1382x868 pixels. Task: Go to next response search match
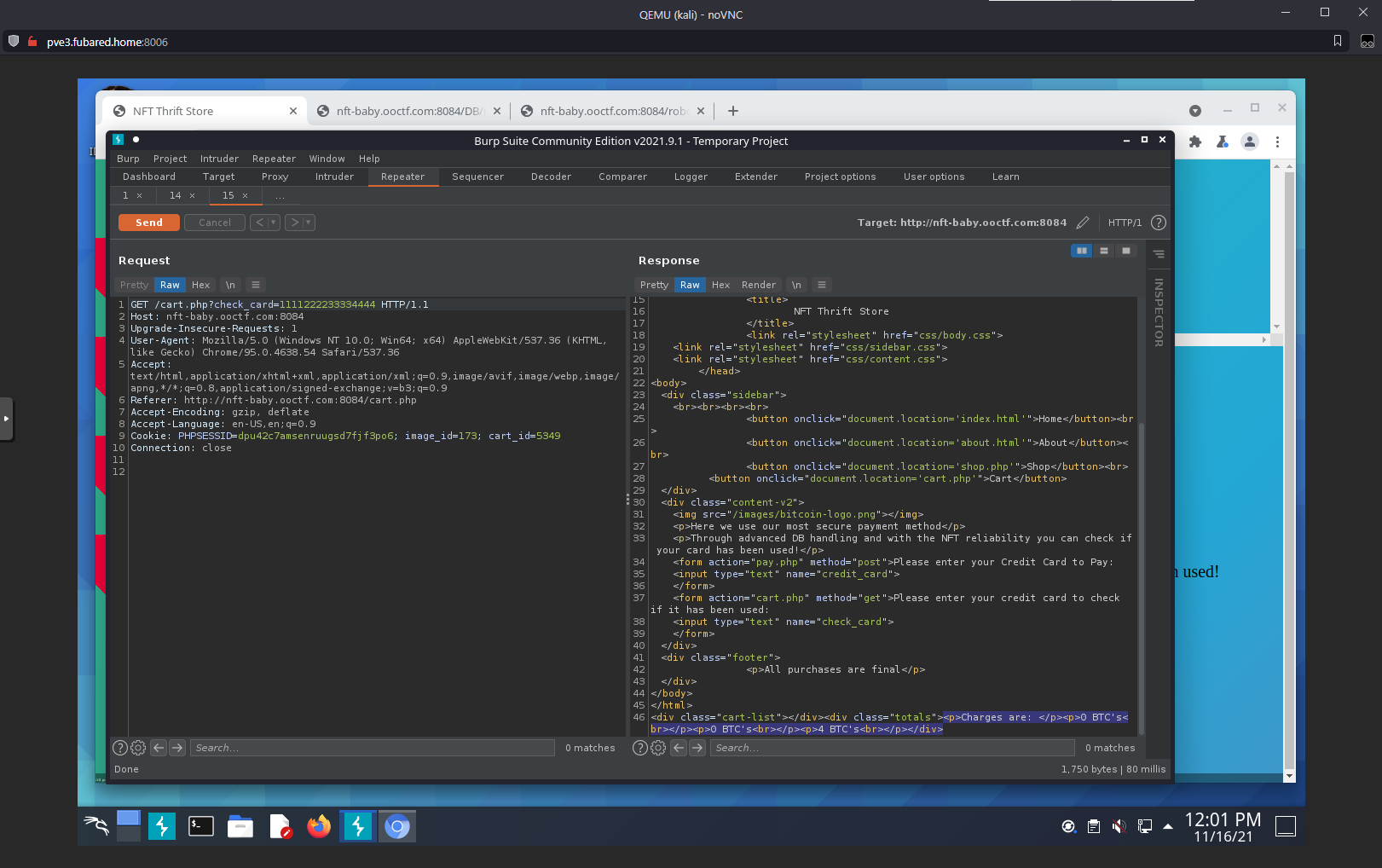[x=697, y=748]
